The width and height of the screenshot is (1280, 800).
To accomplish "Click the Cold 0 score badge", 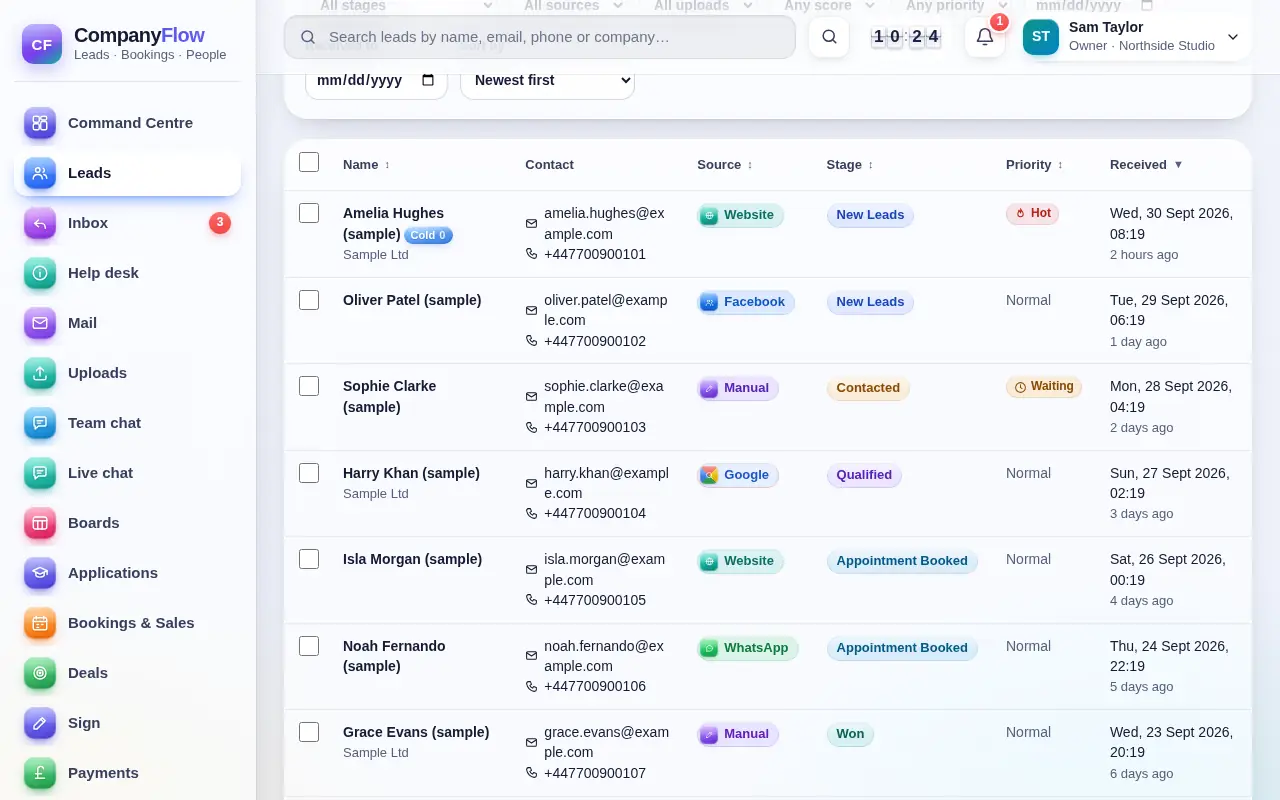I will coord(428,235).
